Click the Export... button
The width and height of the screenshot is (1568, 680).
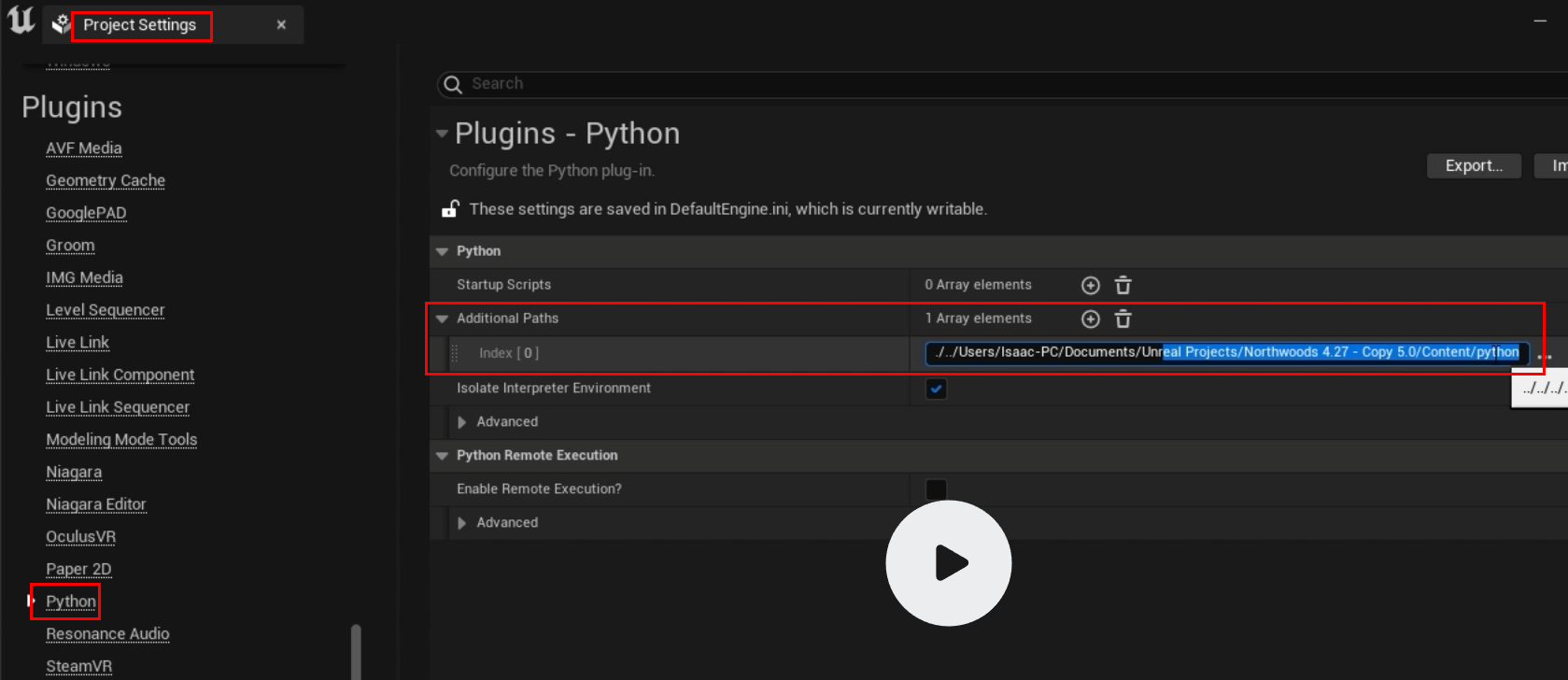click(x=1474, y=165)
